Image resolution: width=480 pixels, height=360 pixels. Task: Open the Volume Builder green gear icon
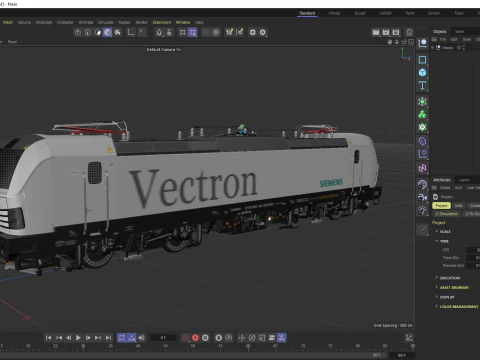coord(422,127)
